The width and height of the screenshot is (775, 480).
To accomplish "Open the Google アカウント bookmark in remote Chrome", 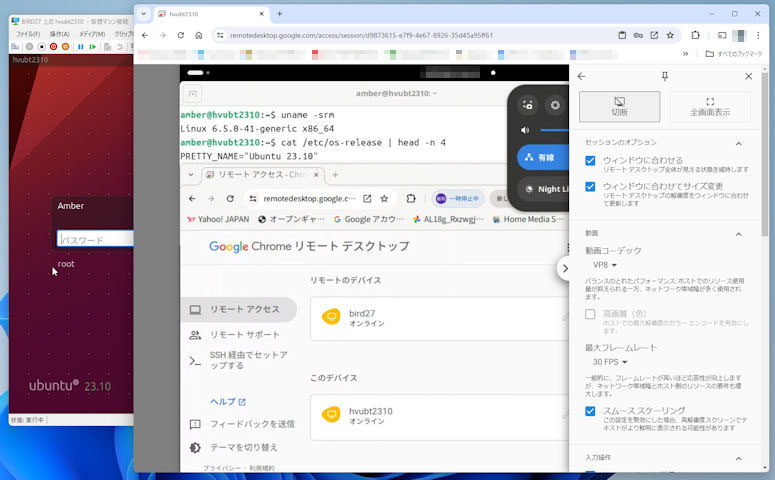I will coord(369,219).
